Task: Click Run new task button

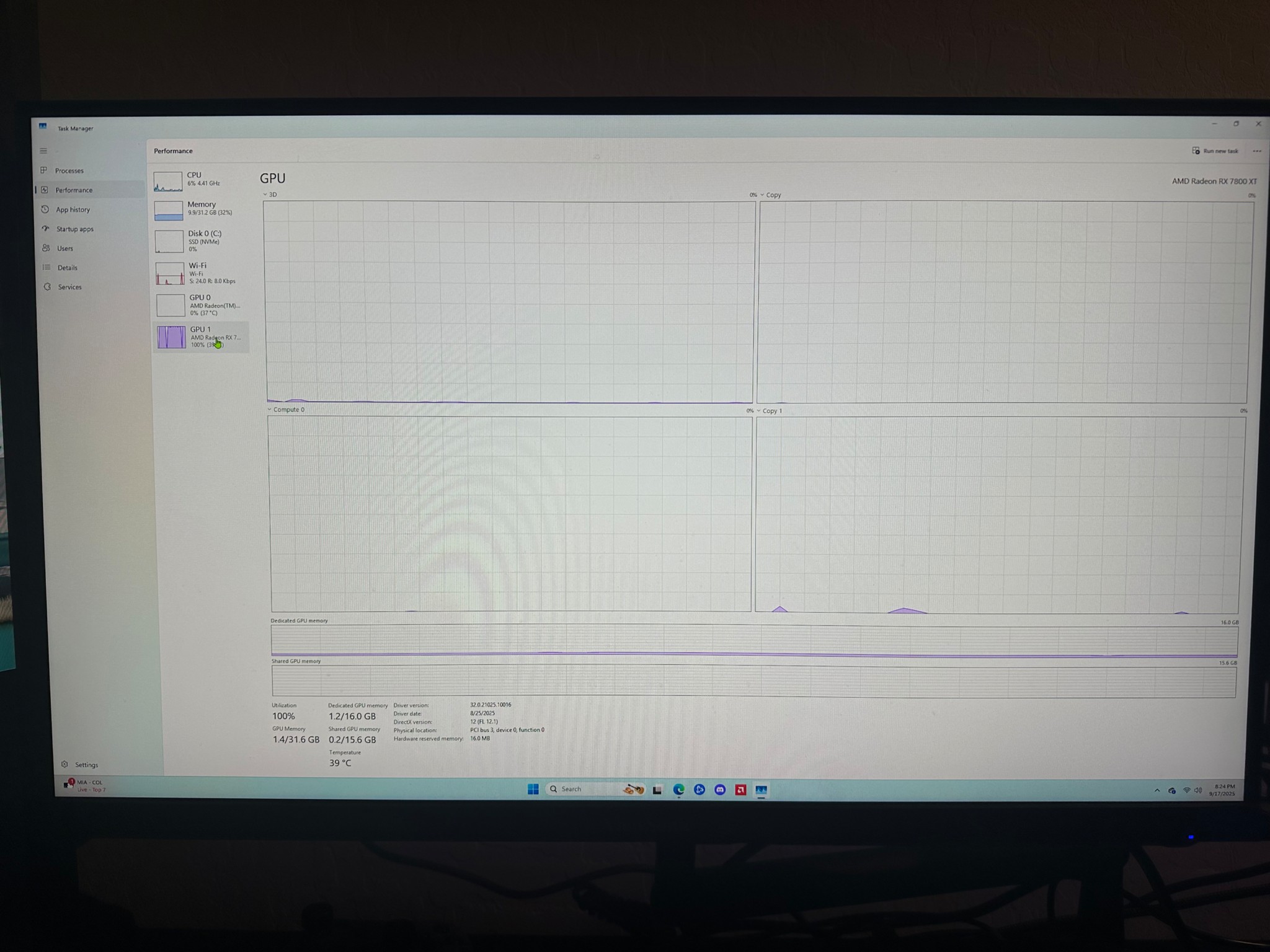Action: click(x=1215, y=151)
